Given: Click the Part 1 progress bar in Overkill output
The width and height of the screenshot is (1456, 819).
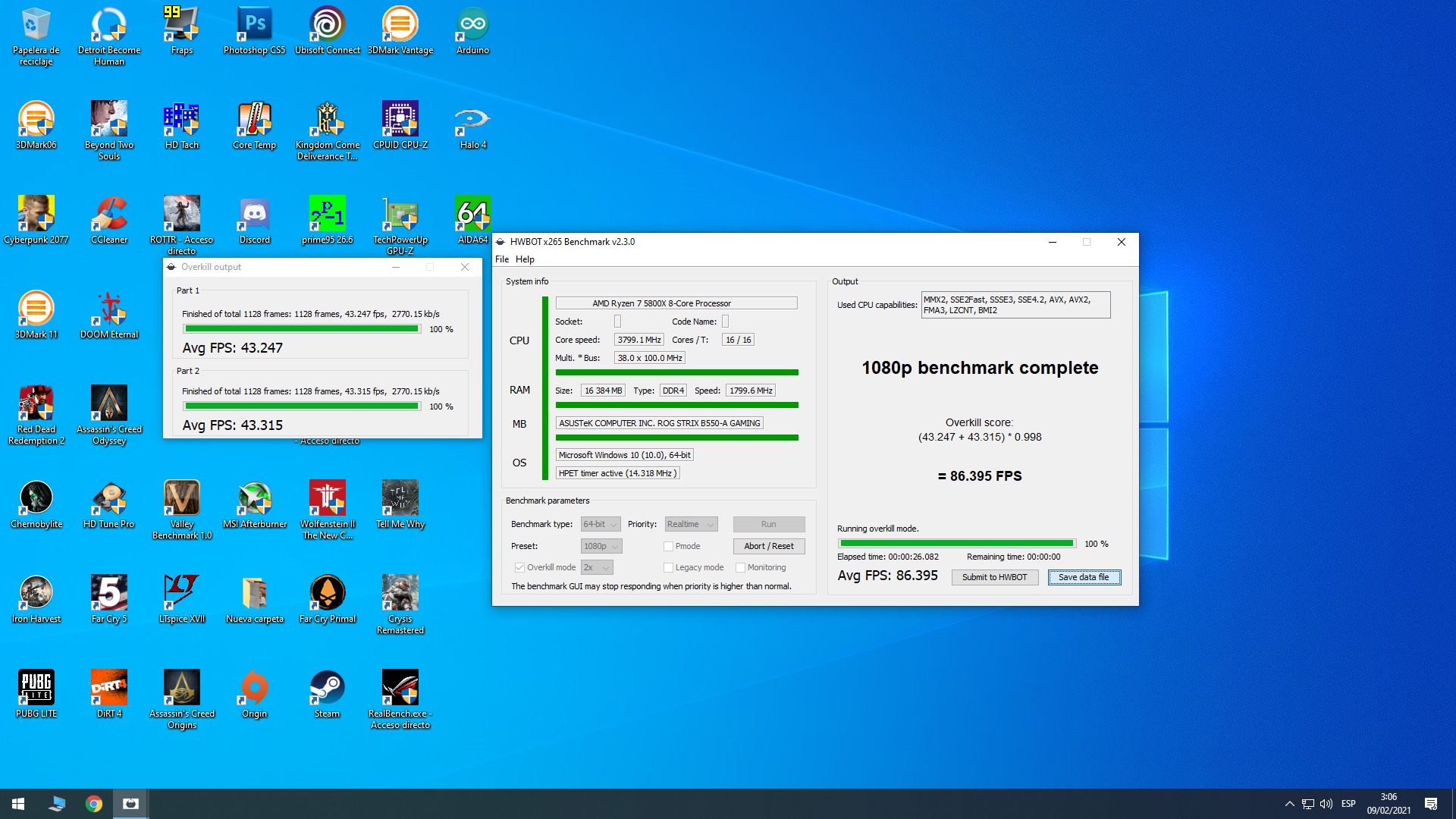Looking at the screenshot, I should coord(302,329).
